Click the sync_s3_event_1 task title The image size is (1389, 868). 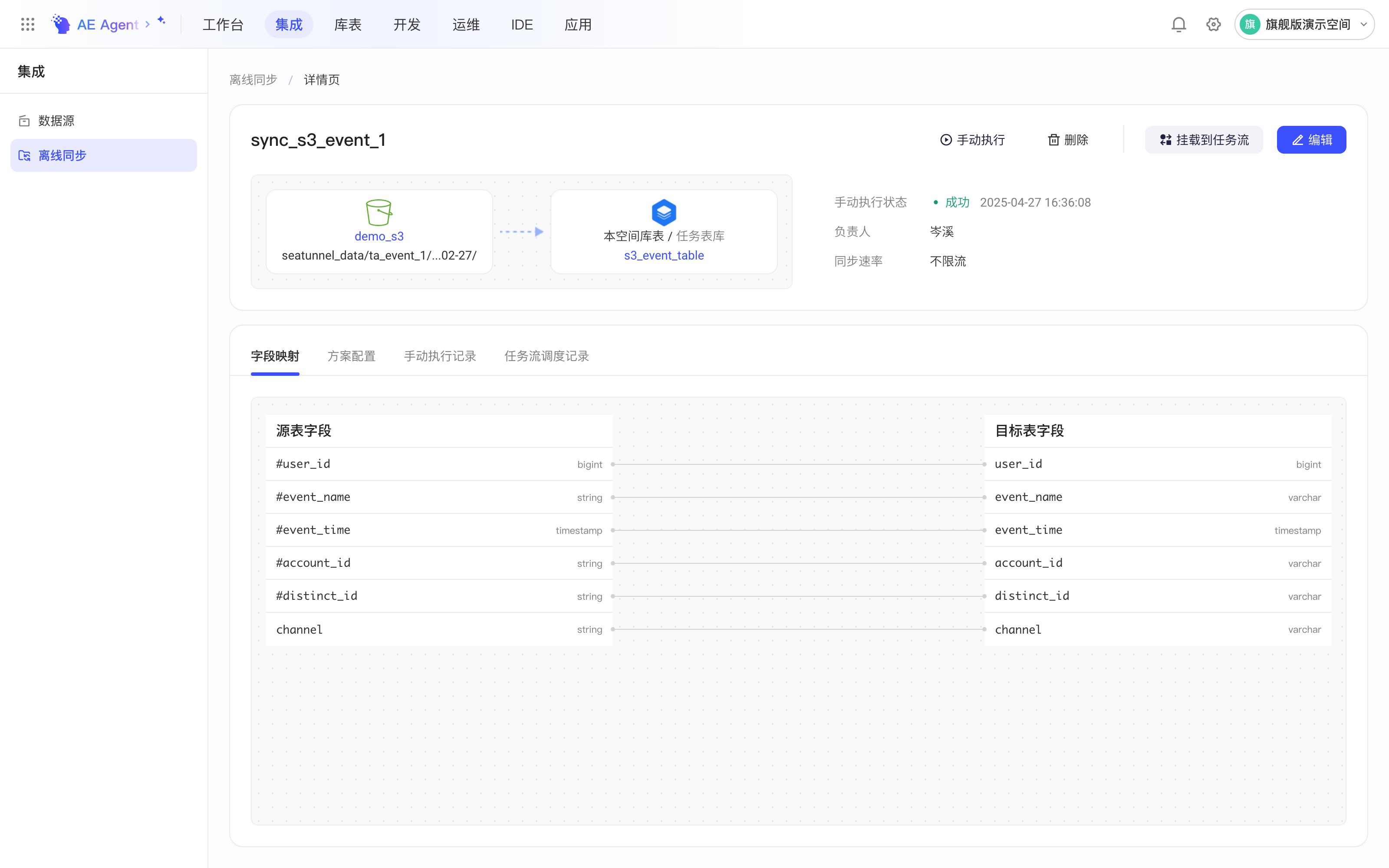pyautogui.click(x=318, y=139)
